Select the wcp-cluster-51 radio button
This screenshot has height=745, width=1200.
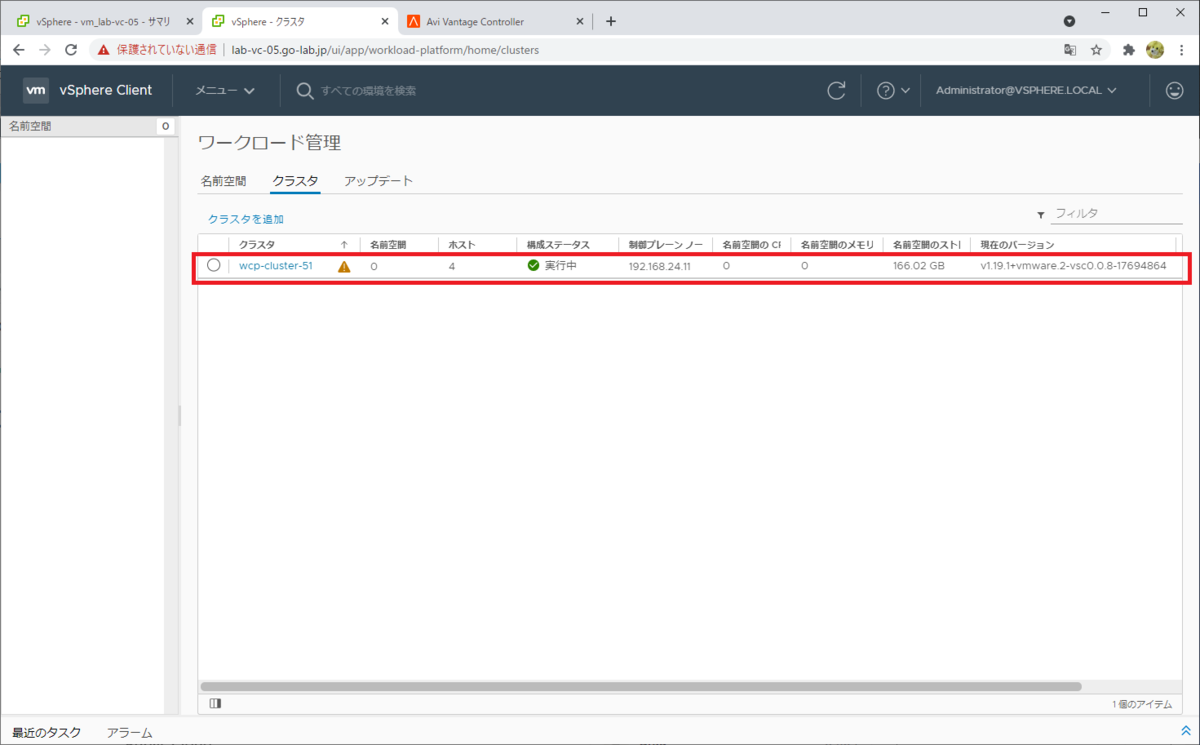point(215,265)
